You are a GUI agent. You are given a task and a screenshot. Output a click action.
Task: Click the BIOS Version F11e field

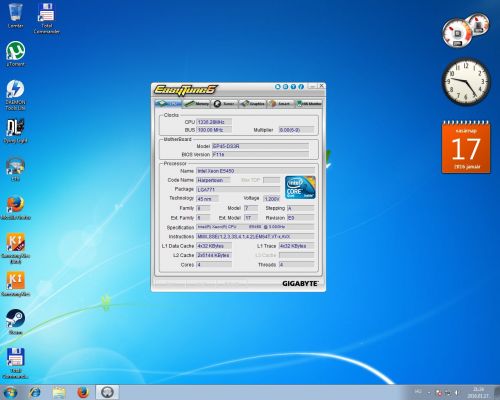(x=260, y=154)
